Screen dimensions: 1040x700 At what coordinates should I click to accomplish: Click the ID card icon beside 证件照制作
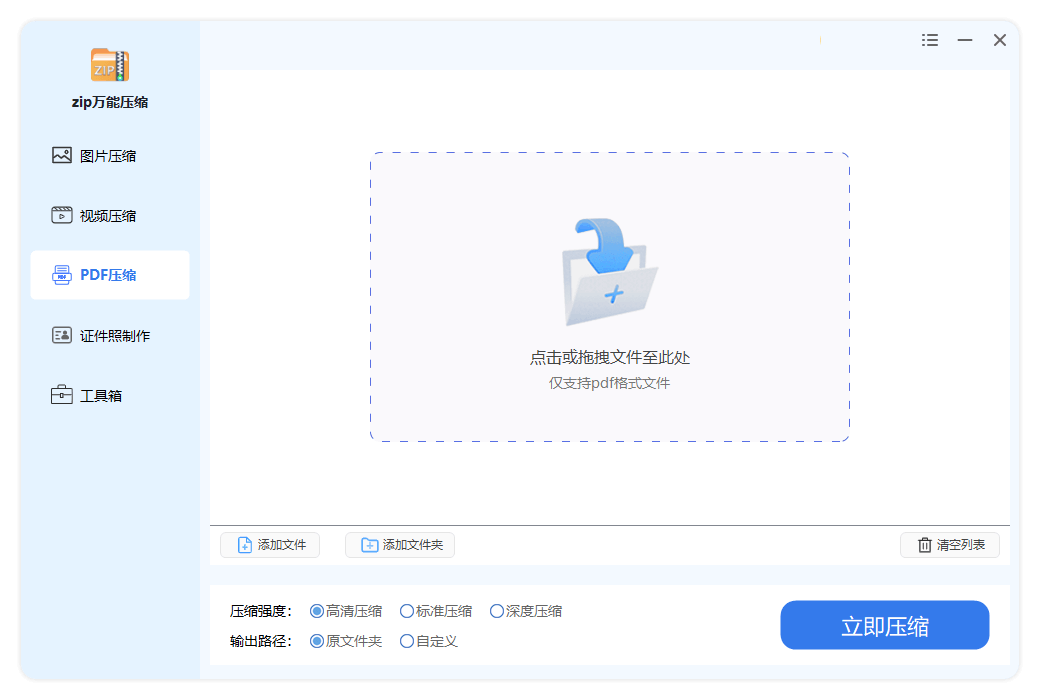(62, 335)
